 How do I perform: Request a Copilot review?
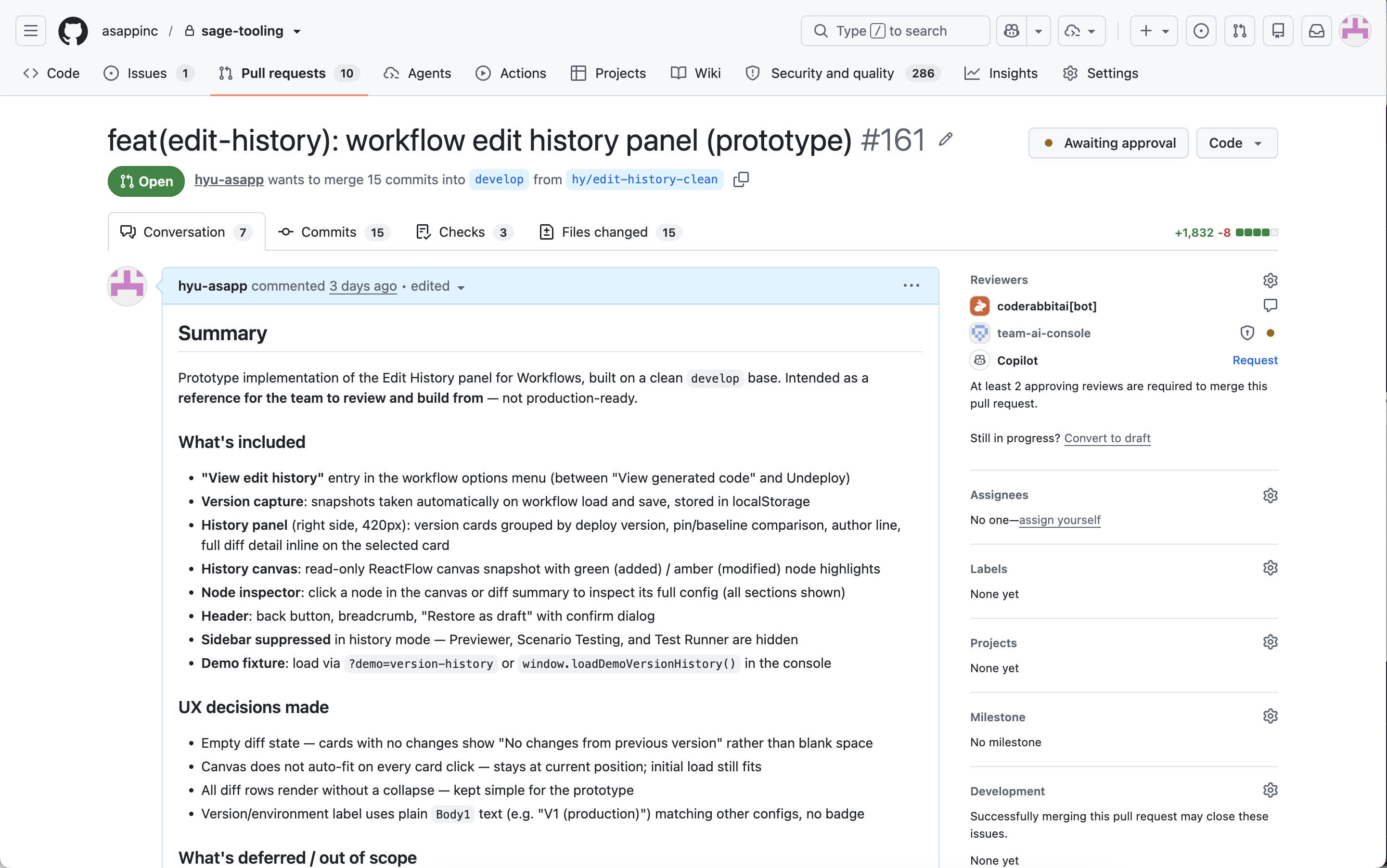[1255, 360]
